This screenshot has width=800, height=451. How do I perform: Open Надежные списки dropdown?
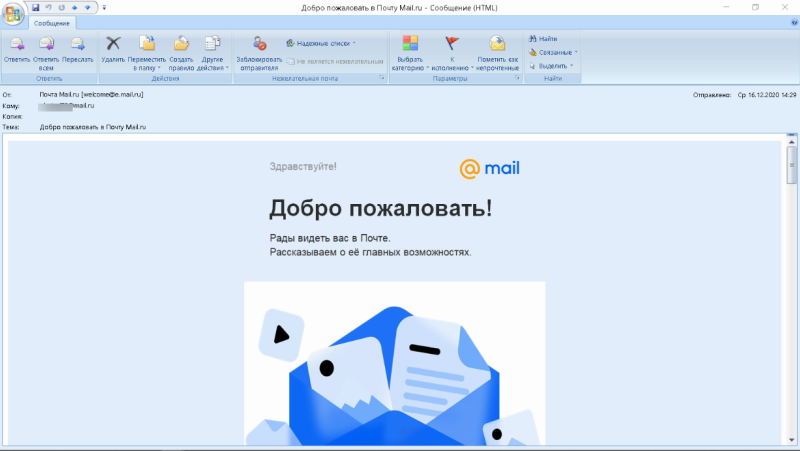(x=320, y=43)
